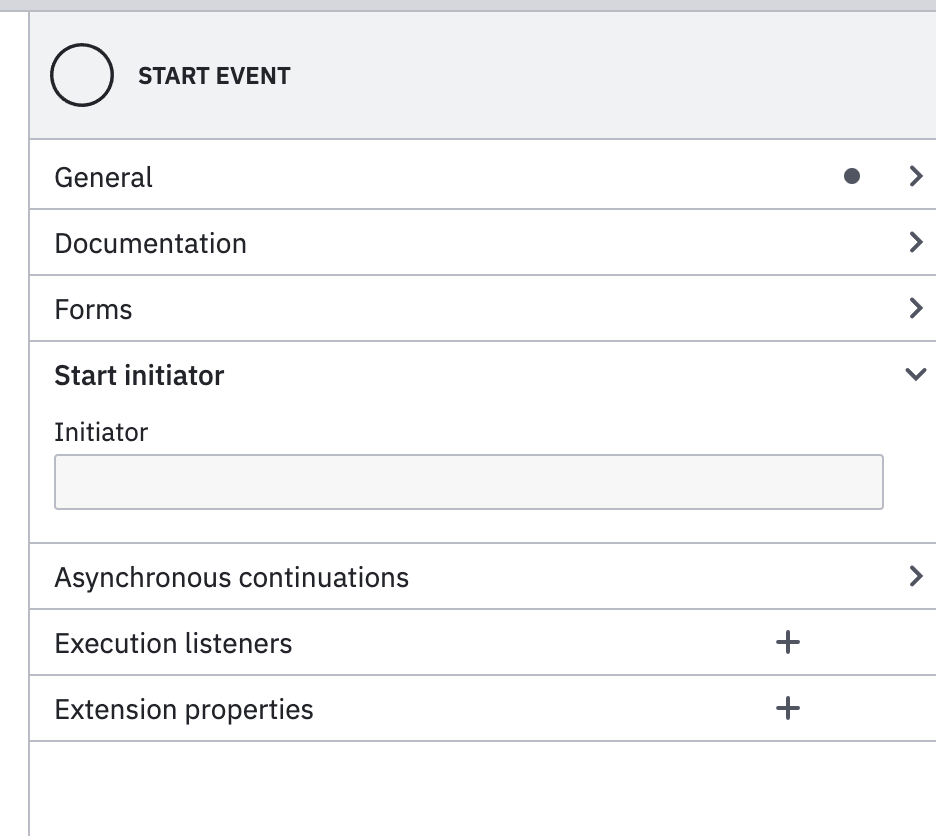Click the START EVENT header title
This screenshot has height=836, width=936.
tap(214, 76)
